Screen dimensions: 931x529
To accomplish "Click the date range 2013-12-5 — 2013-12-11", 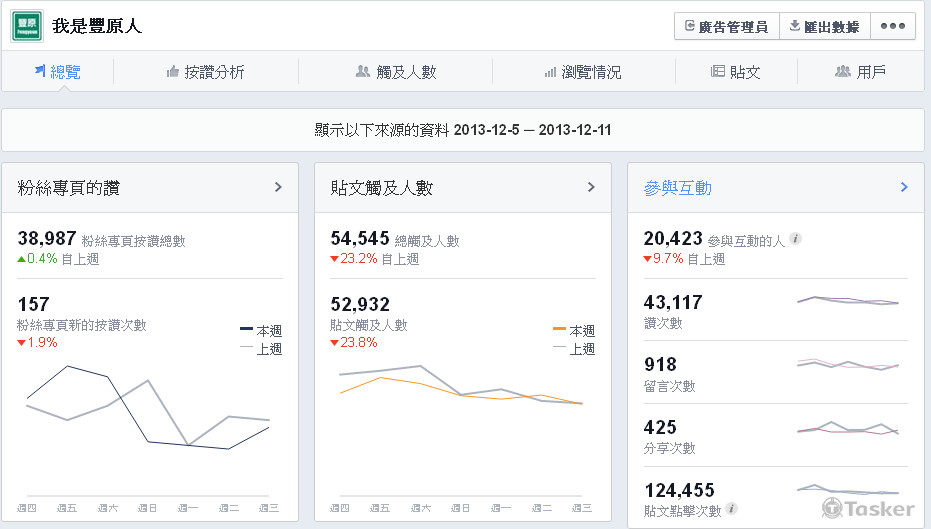I will (533, 130).
